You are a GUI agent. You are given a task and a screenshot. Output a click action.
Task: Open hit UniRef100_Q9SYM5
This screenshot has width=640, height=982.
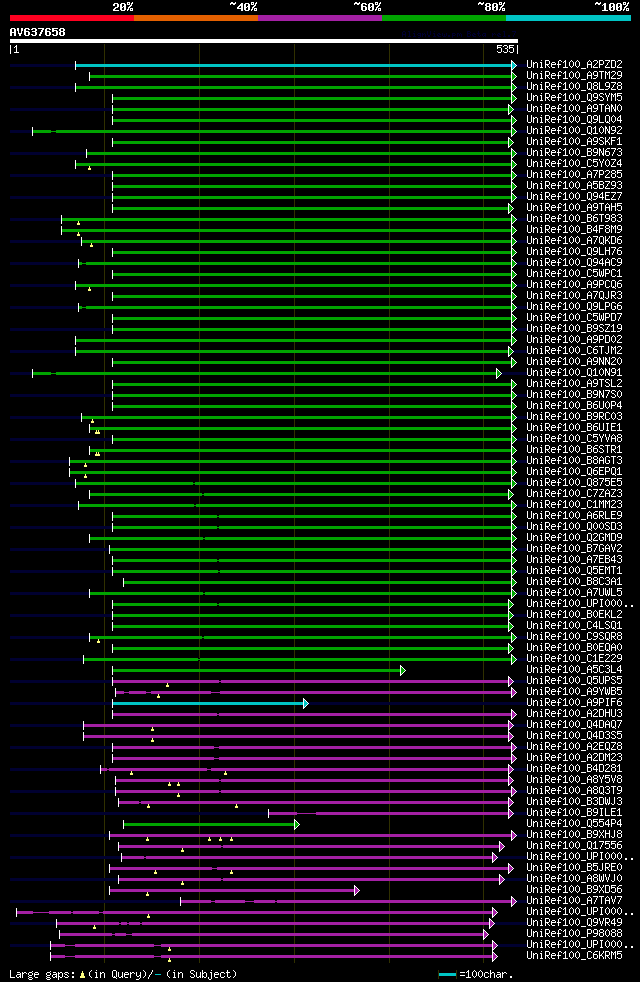[x=574, y=98]
